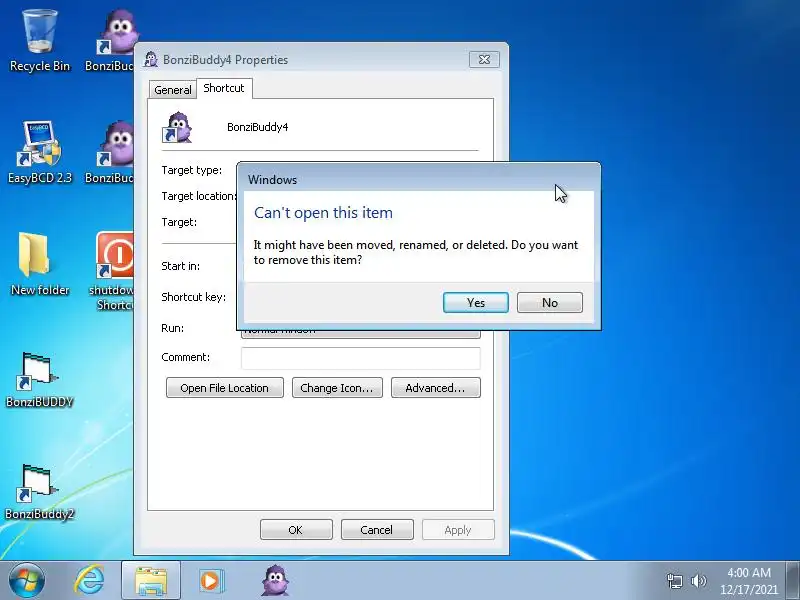The height and width of the screenshot is (600, 800).
Task: Launch Internet Explorer from the taskbar
Action: point(89,581)
